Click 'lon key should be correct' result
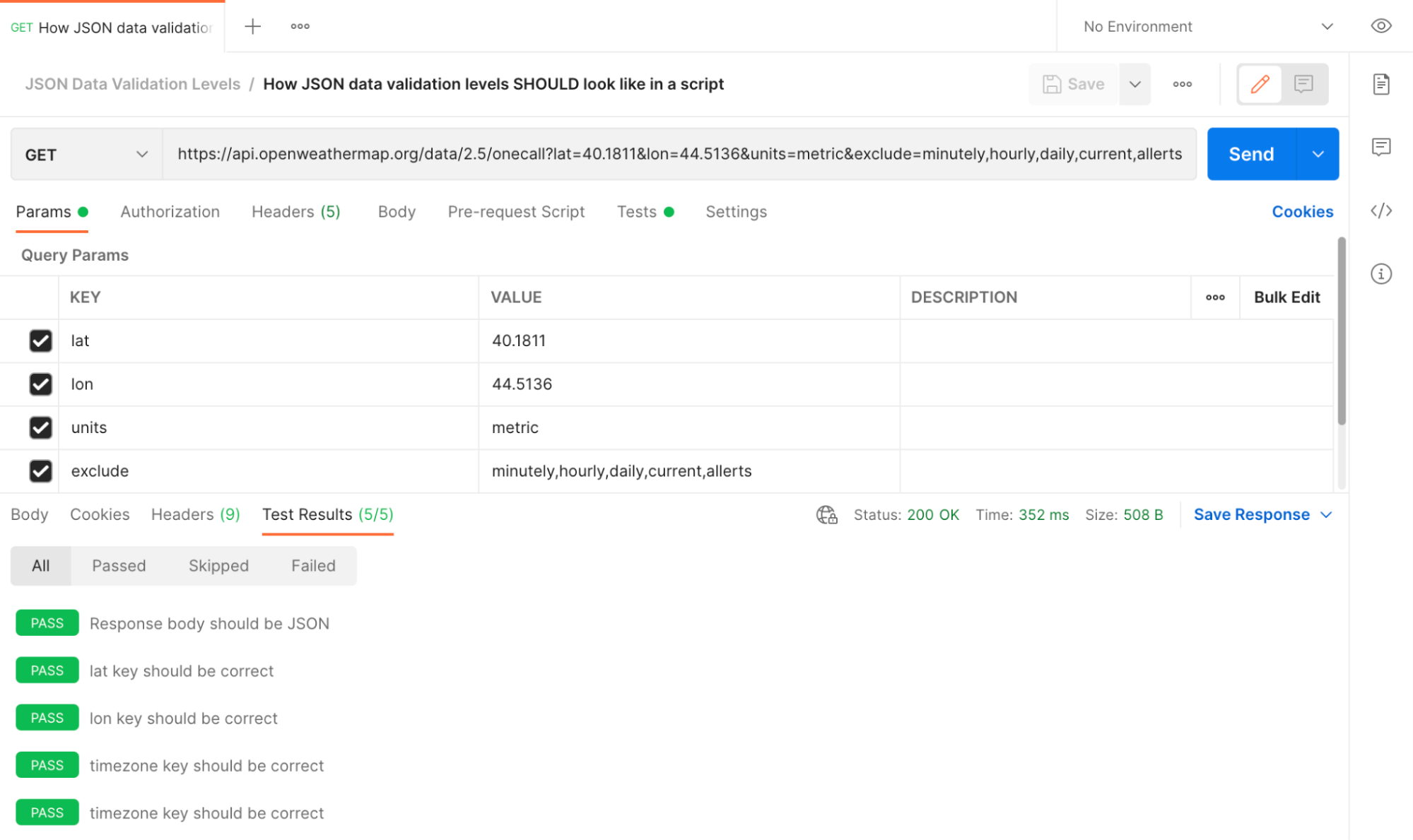 click(184, 718)
